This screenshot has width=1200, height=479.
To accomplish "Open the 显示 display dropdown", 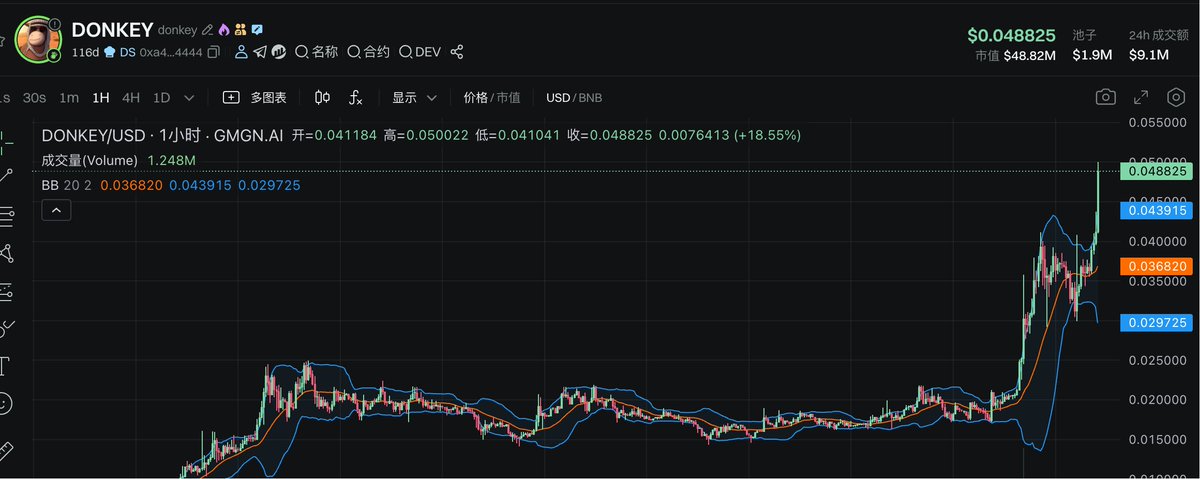I will click(x=414, y=98).
